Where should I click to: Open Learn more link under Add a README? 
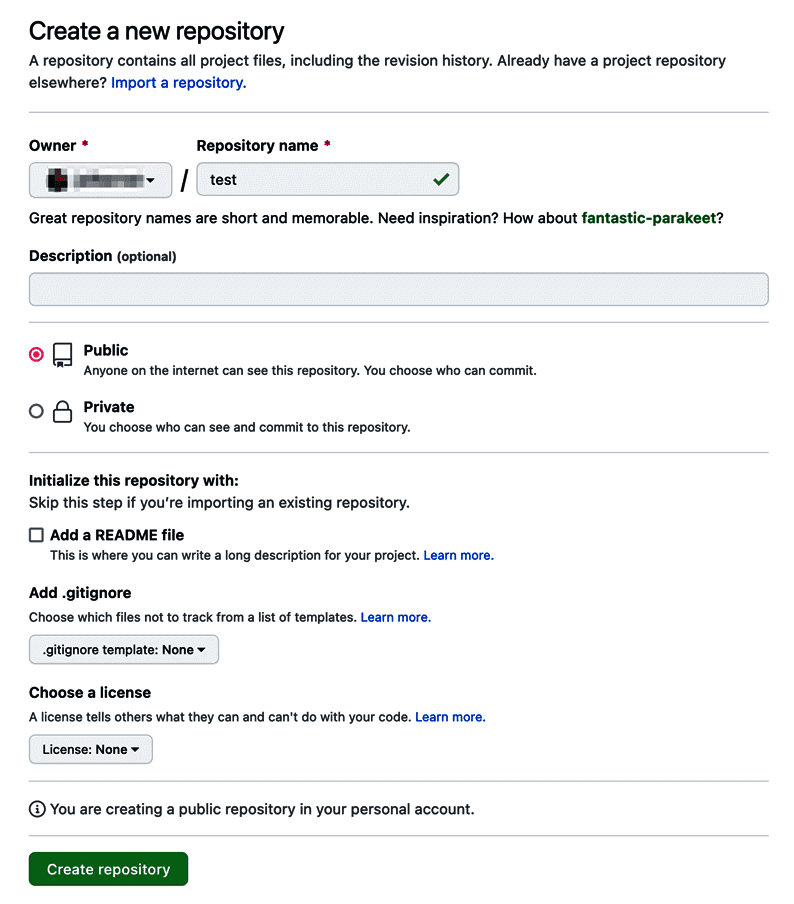(x=458, y=555)
